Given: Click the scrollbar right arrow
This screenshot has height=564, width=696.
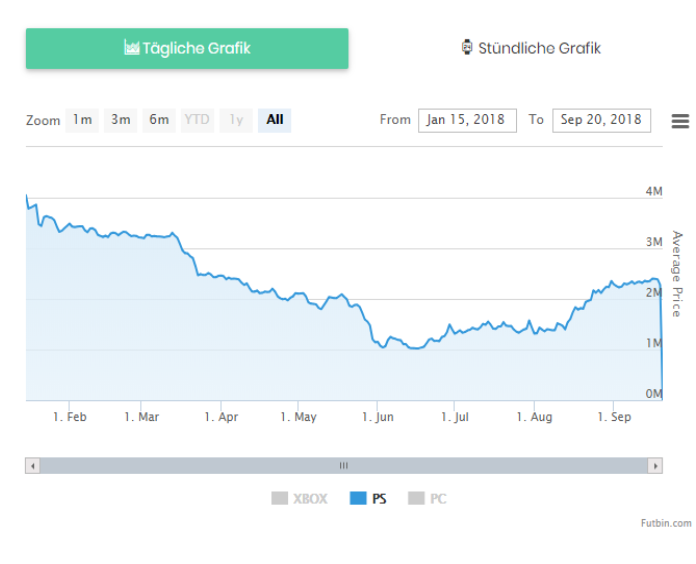Looking at the screenshot, I should (x=655, y=466).
